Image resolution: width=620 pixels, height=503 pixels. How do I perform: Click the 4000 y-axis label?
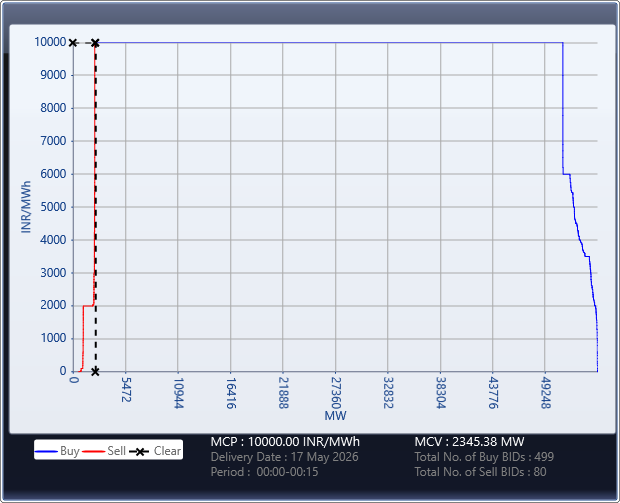coord(53,240)
